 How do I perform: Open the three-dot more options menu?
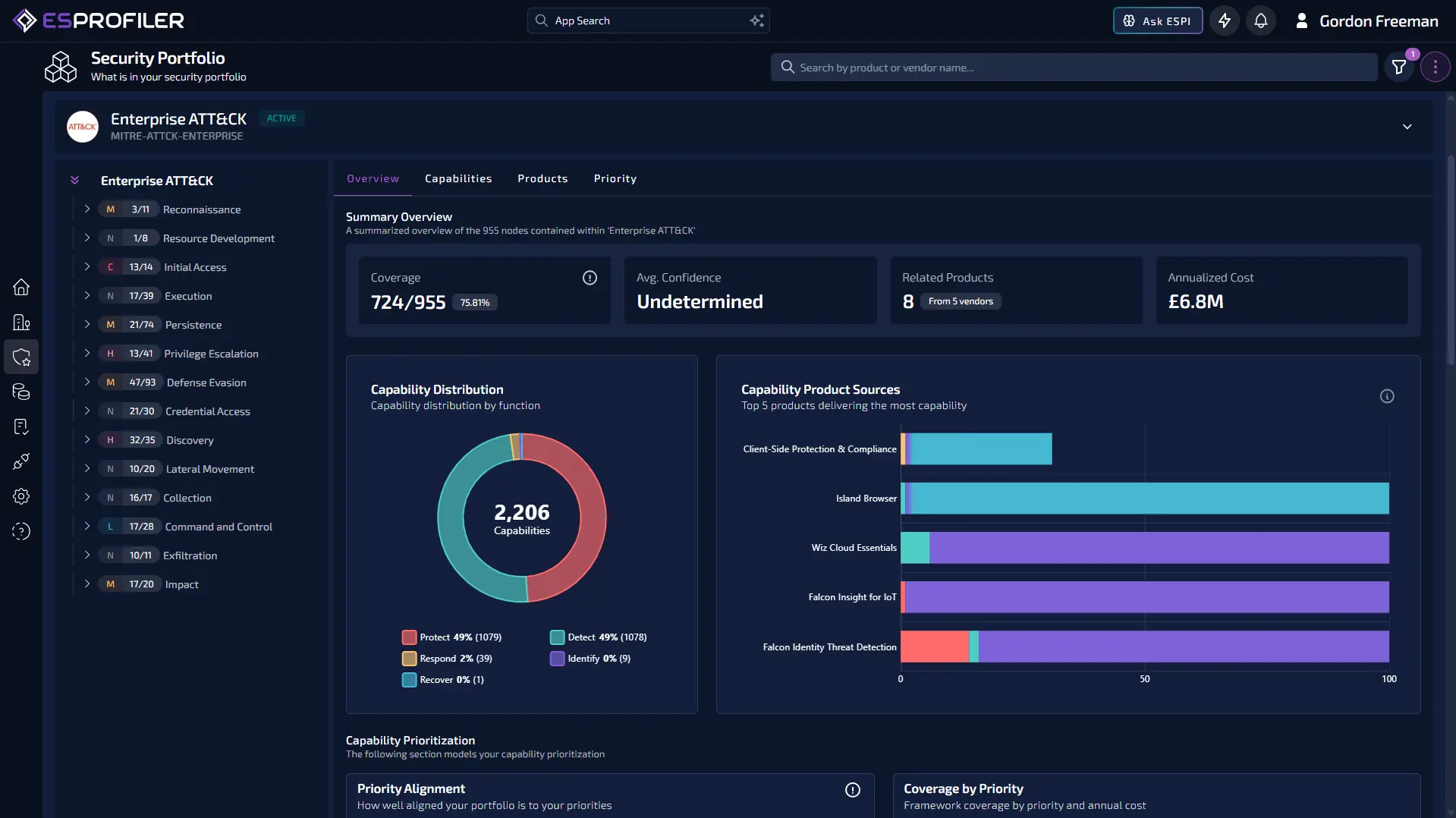point(1435,67)
